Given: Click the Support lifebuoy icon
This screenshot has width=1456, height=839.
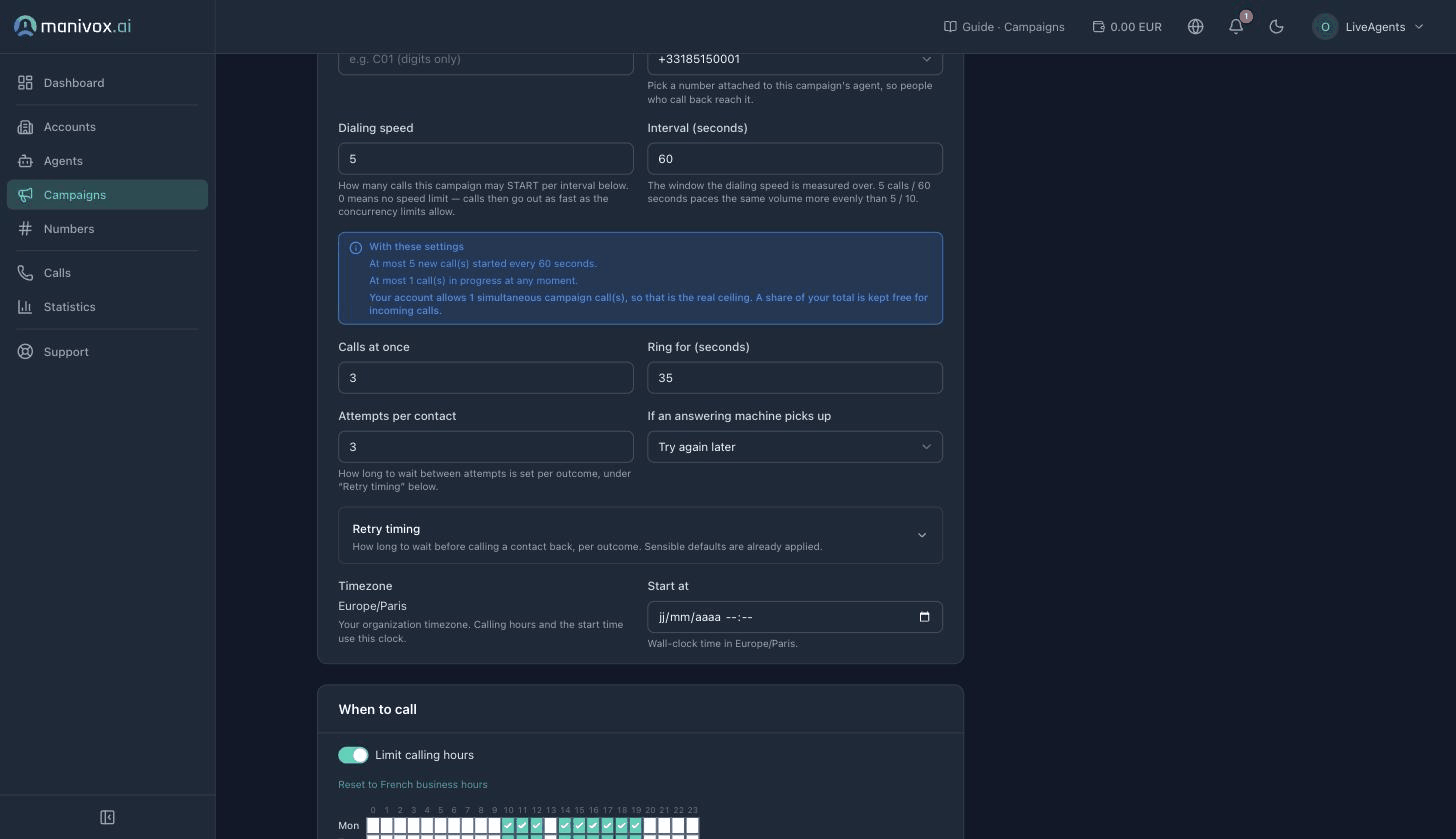Looking at the screenshot, I should coord(25,352).
